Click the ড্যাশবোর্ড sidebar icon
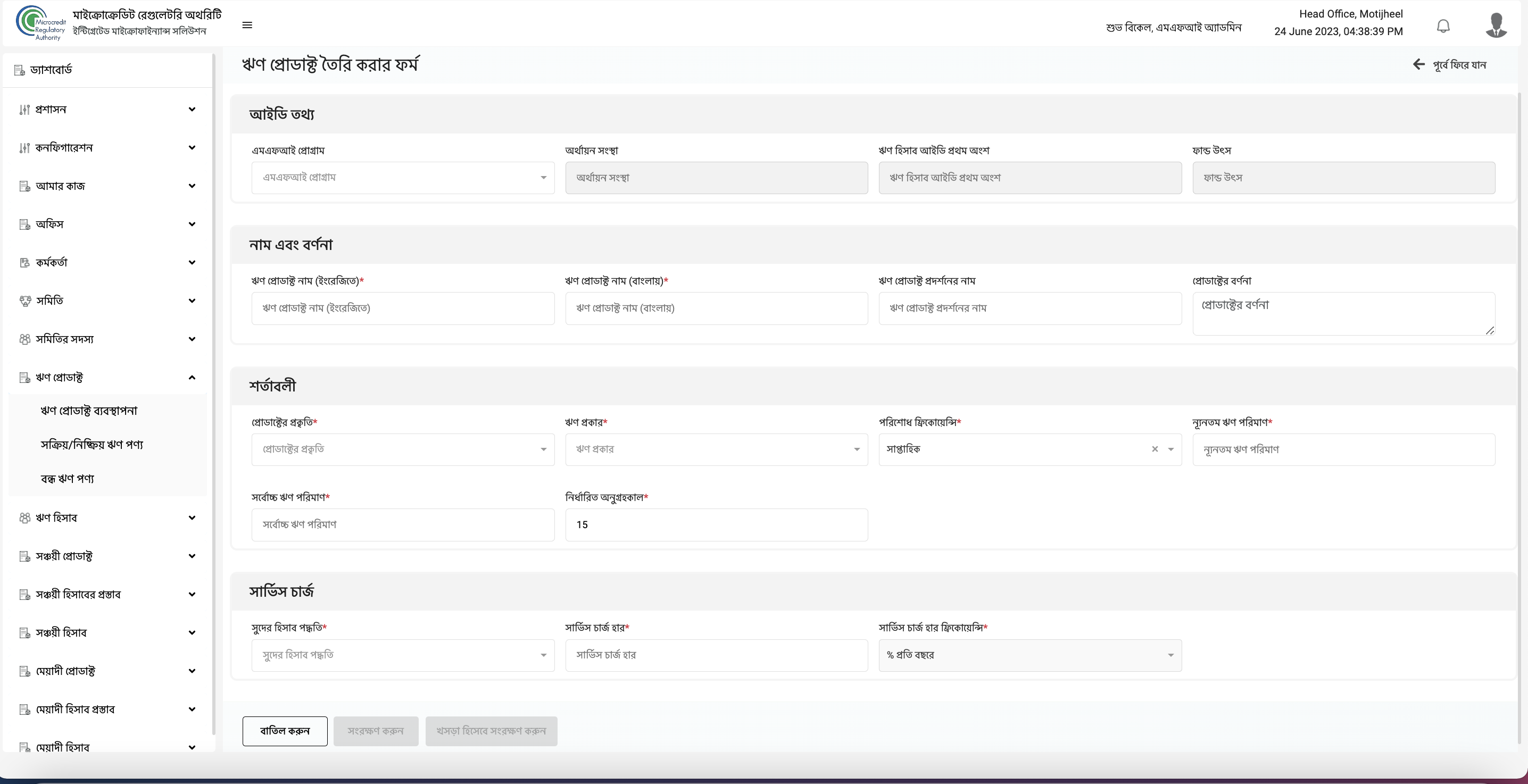Viewport: 1528px width, 784px height. click(20, 70)
